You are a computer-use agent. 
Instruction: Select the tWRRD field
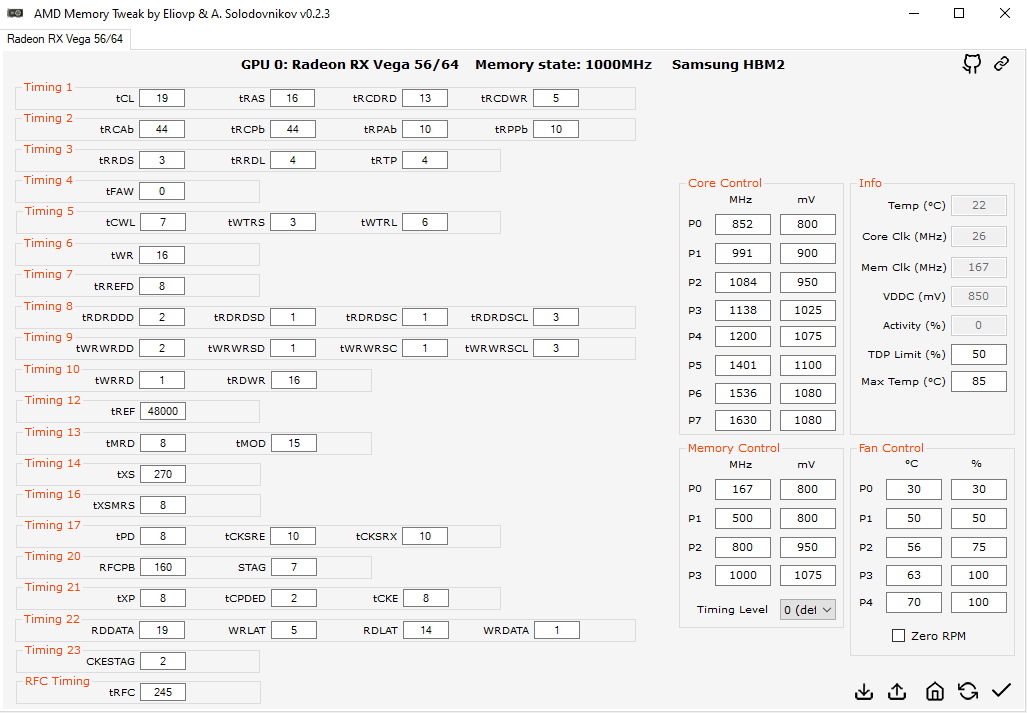tap(162, 380)
